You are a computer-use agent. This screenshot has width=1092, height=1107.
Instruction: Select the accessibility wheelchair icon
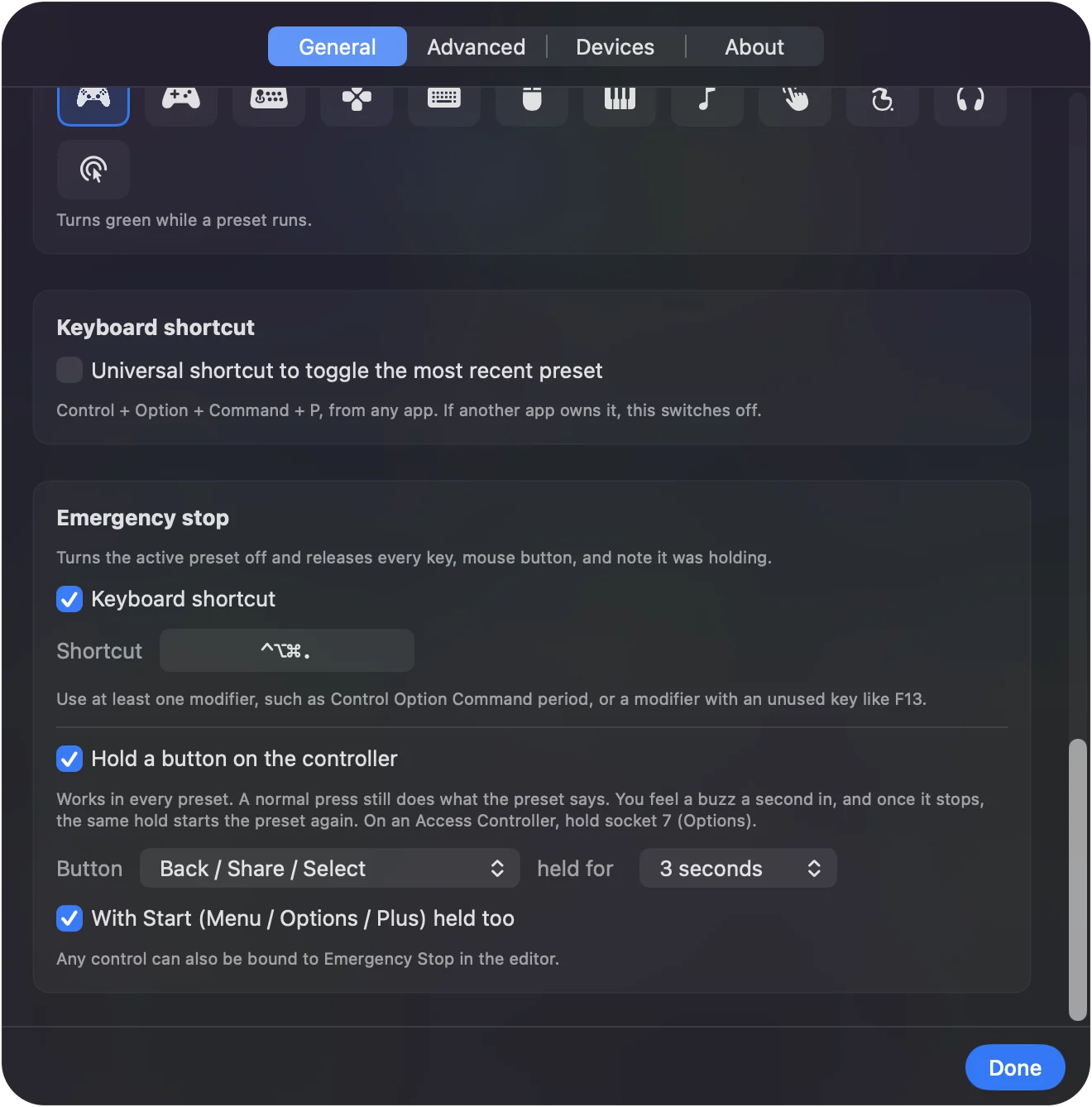point(883,105)
